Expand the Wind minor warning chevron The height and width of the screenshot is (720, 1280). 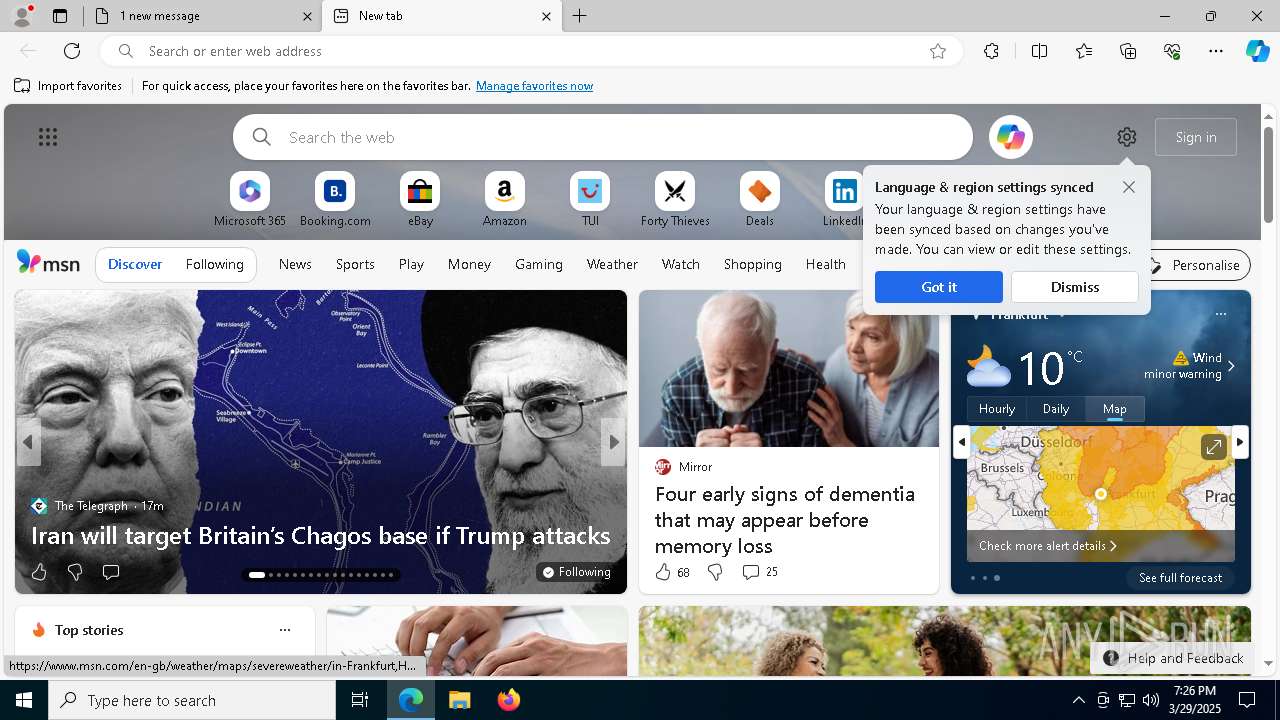point(1231,366)
